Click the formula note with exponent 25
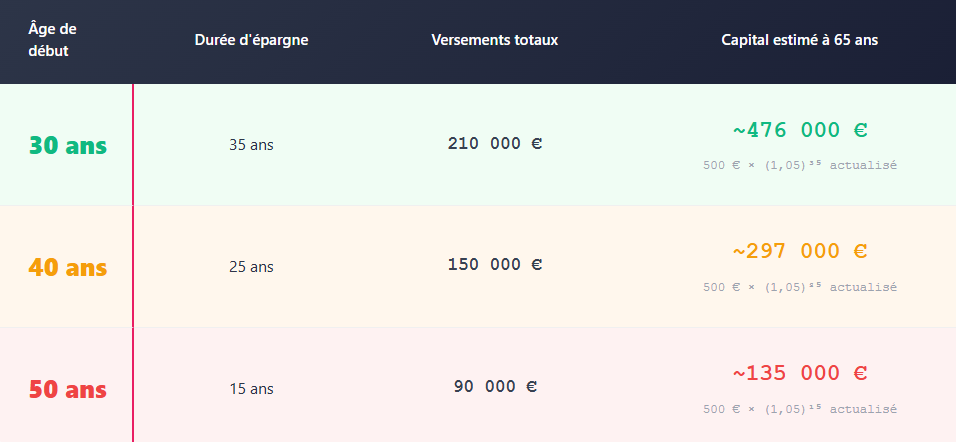956x442 pixels. click(799, 287)
